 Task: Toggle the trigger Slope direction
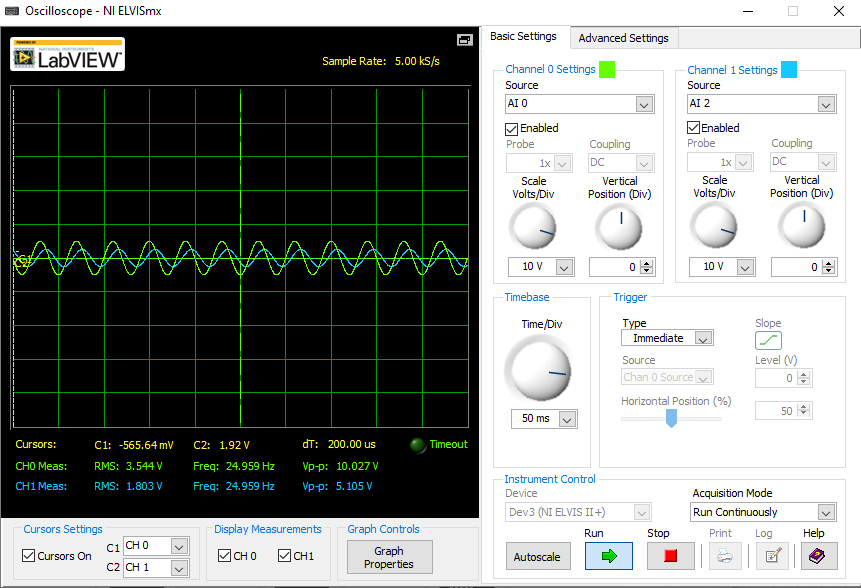[x=768, y=340]
